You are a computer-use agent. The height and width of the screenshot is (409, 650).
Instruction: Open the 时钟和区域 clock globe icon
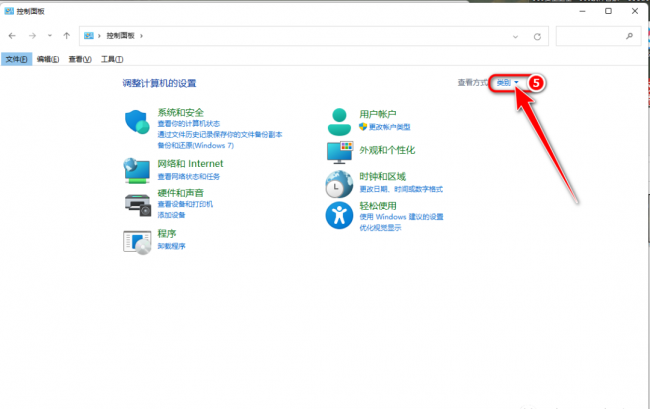pyautogui.click(x=339, y=184)
